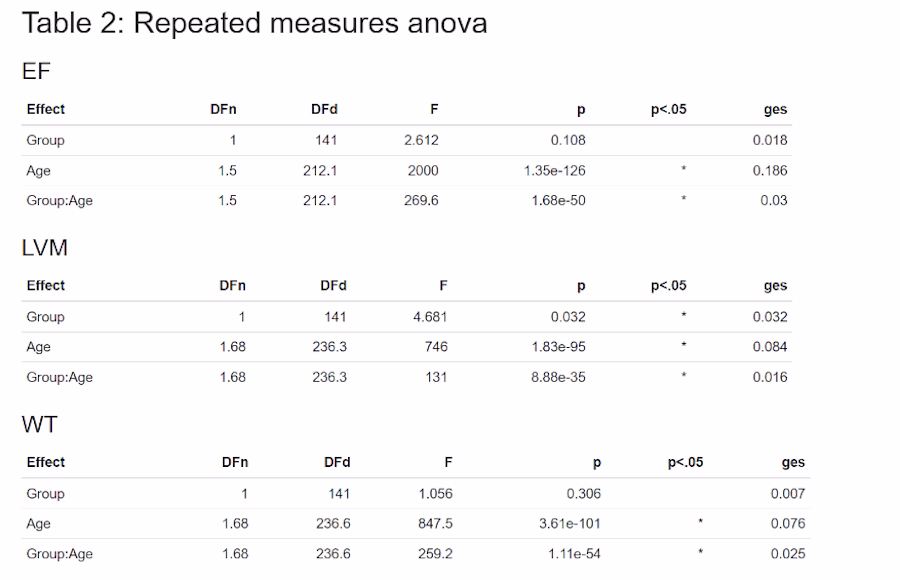
Task: Click the F value 269.6 cell
Action: pyautogui.click(x=421, y=200)
